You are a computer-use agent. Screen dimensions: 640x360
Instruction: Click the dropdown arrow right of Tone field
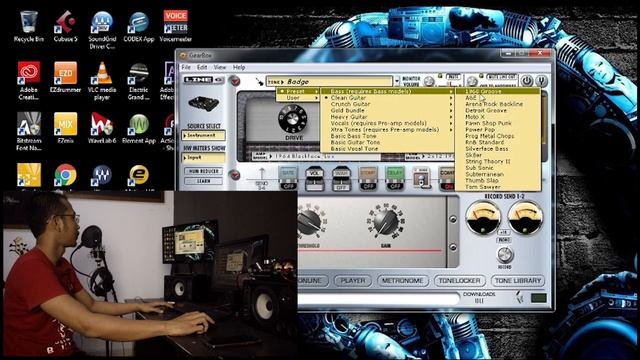click(x=397, y=81)
